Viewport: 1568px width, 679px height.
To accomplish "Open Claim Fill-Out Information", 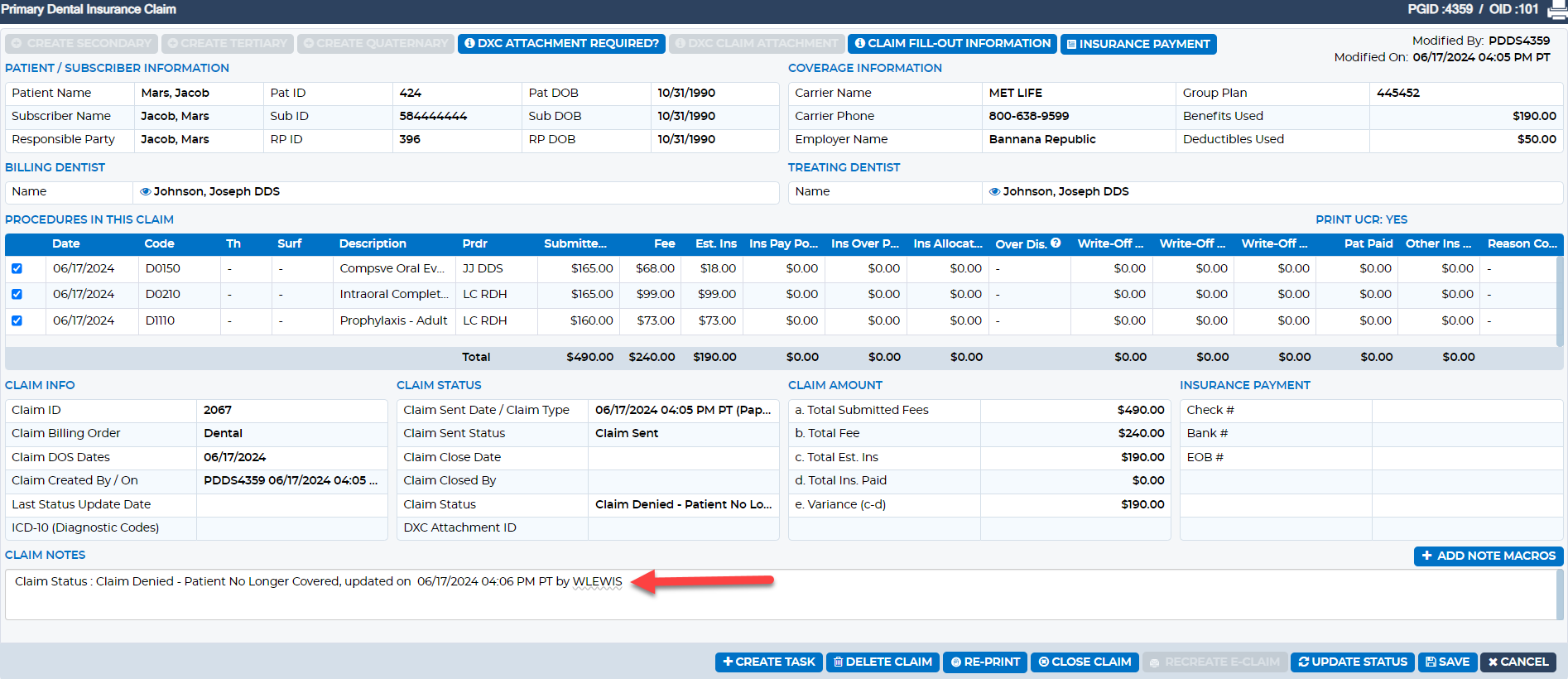I will coord(953,43).
